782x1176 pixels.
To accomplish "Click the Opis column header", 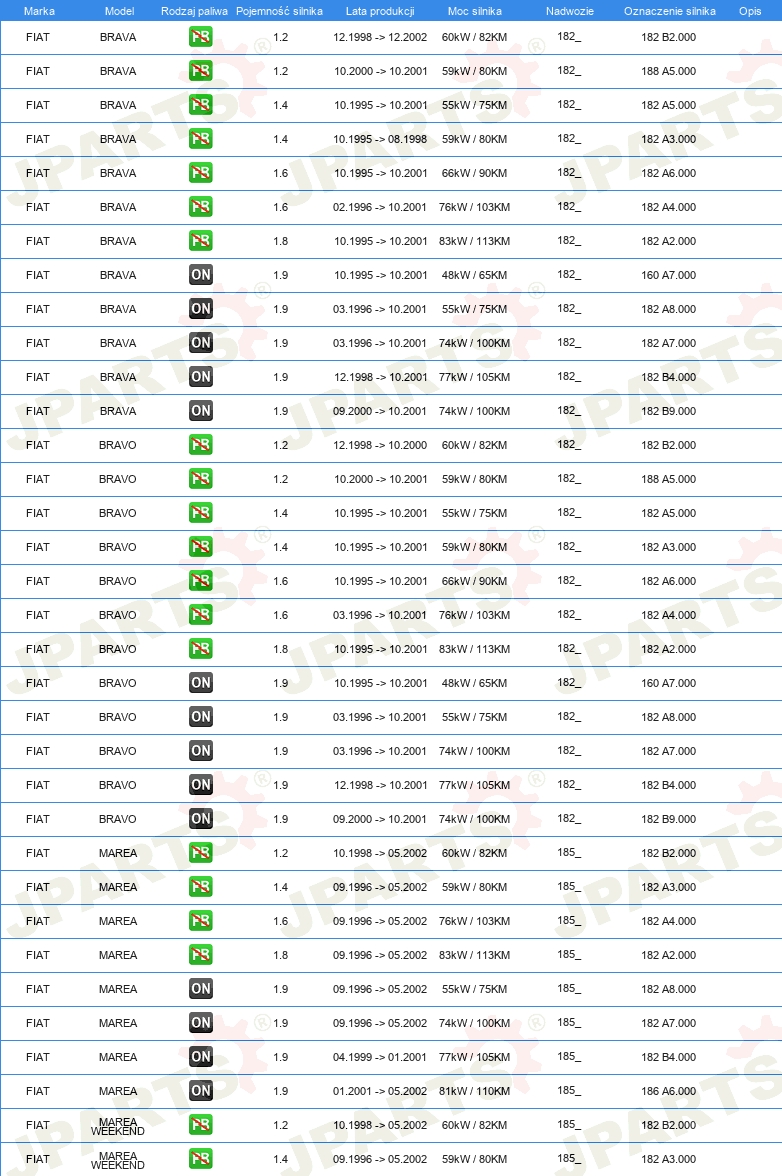I will coord(750,11).
